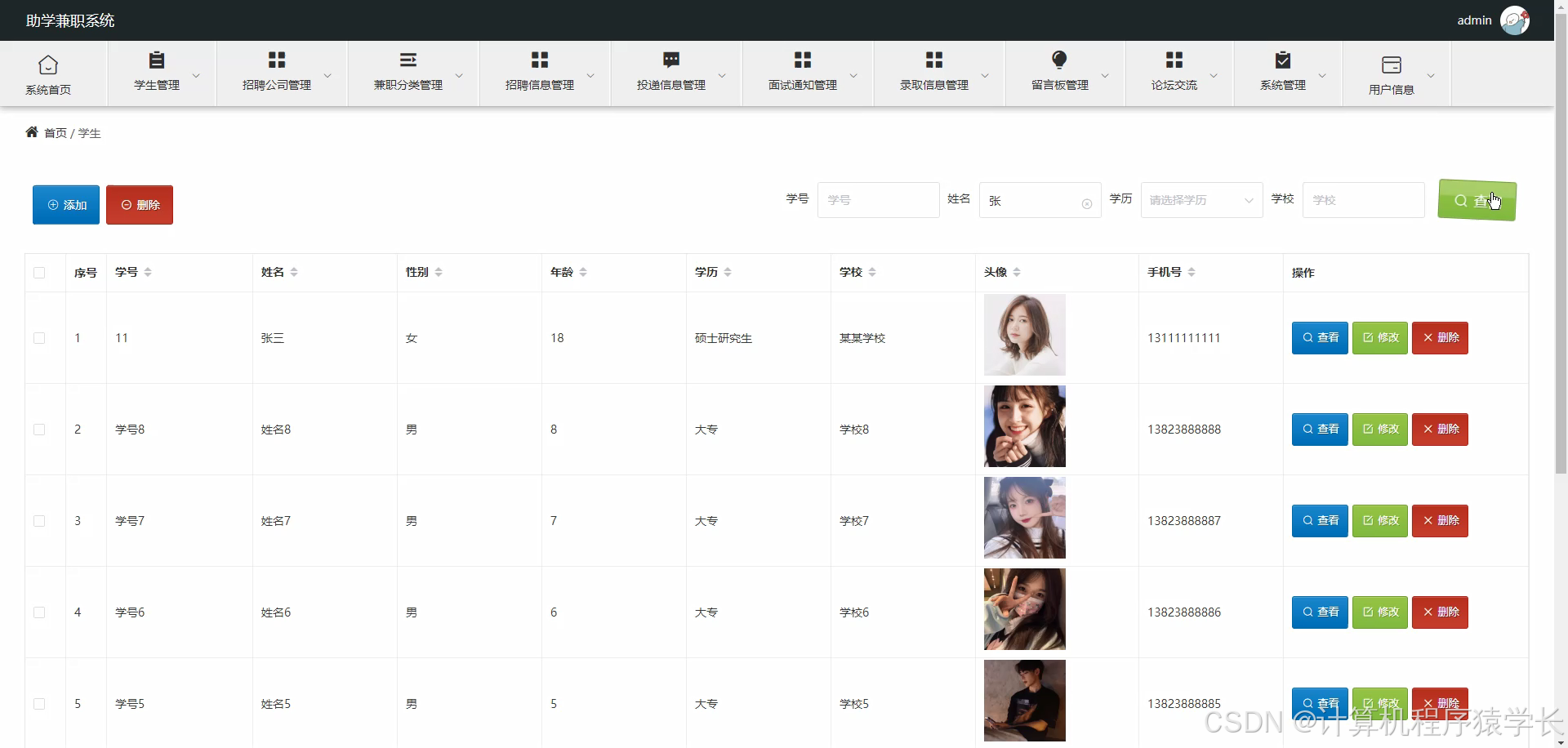Expand the 投递信息管理 menu chevron
Image resolution: width=1568 pixels, height=748 pixels.
pyautogui.click(x=722, y=75)
